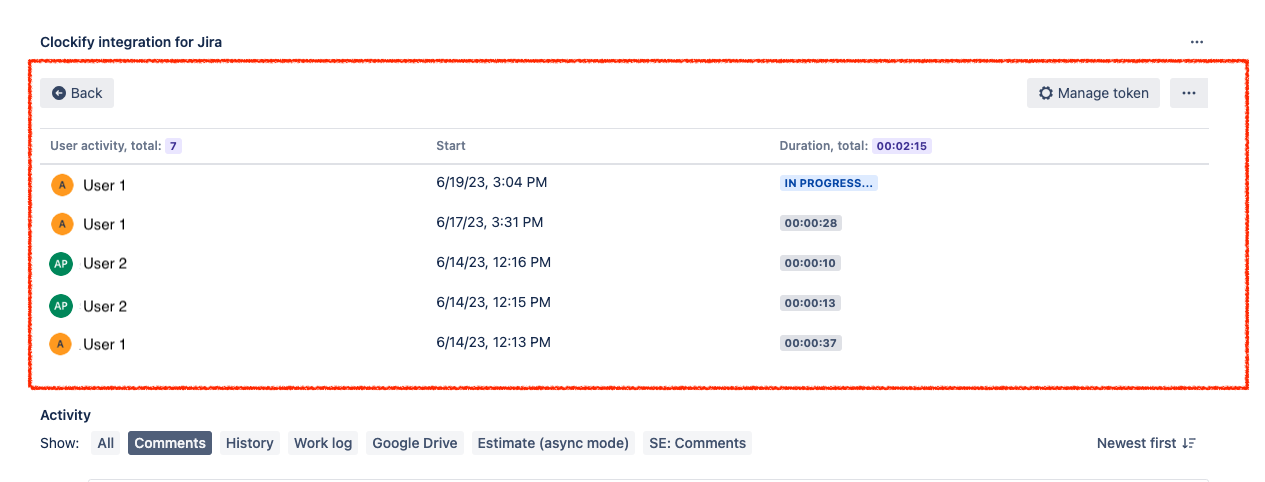The width and height of the screenshot is (1265, 482).
Task: Click the 00:00:37 duration badge
Action: click(811, 343)
